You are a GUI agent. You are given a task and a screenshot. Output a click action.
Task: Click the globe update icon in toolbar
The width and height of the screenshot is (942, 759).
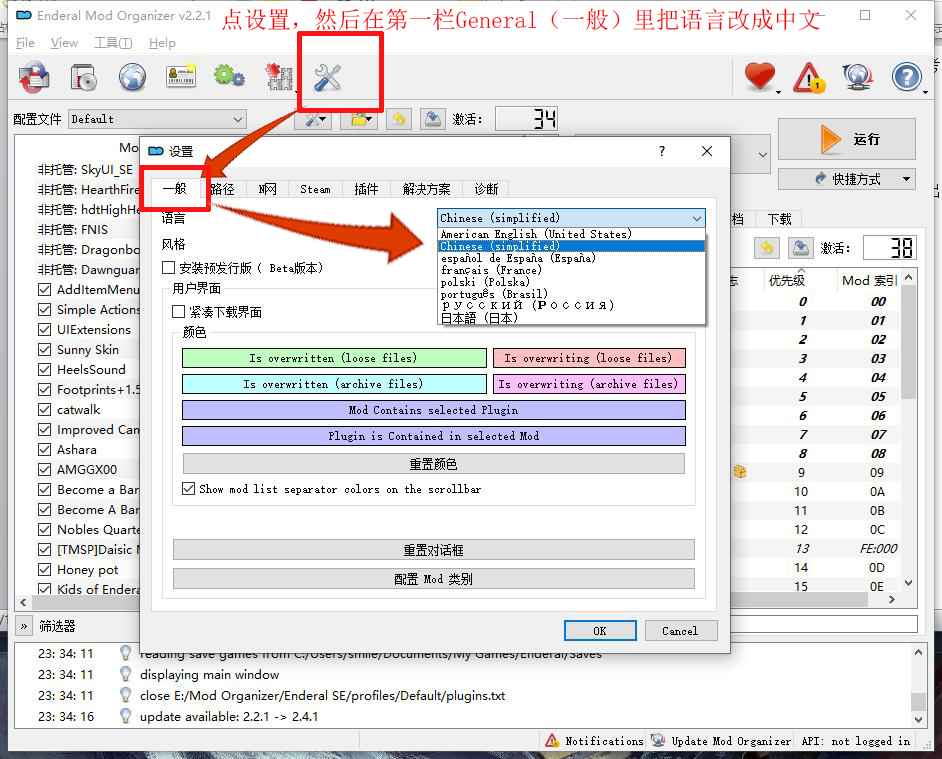(x=857, y=78)
